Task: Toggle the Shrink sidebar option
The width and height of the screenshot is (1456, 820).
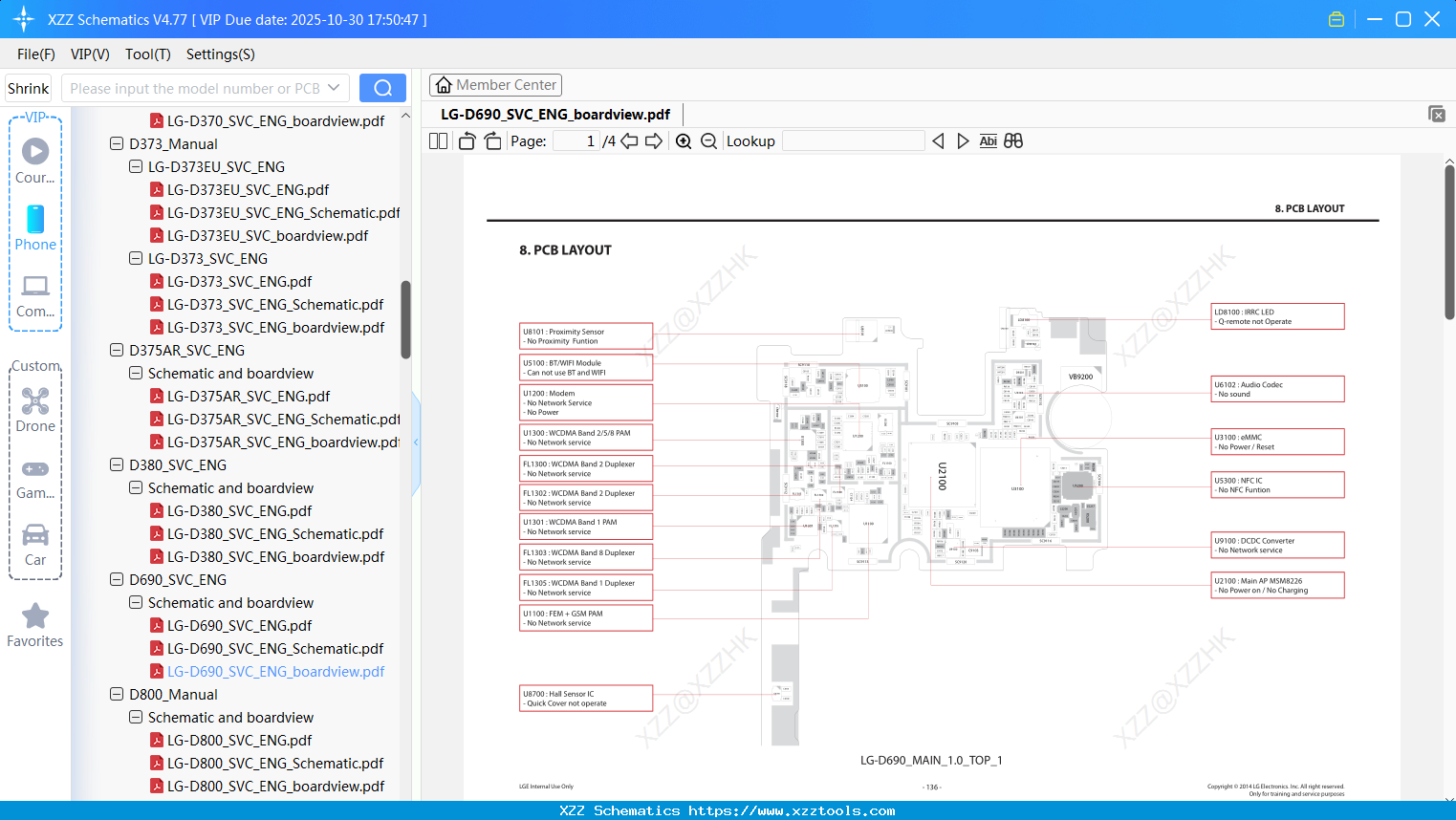Action: click(x=28, y=87)
